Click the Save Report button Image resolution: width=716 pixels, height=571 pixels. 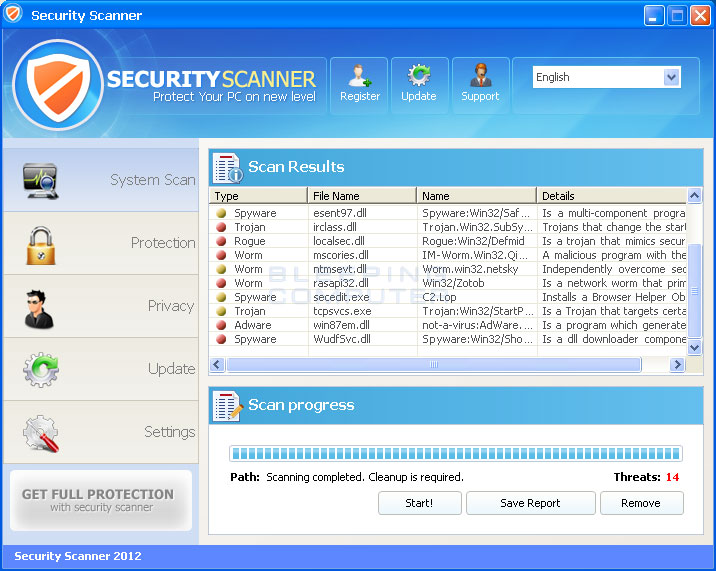tap(531, 503)
